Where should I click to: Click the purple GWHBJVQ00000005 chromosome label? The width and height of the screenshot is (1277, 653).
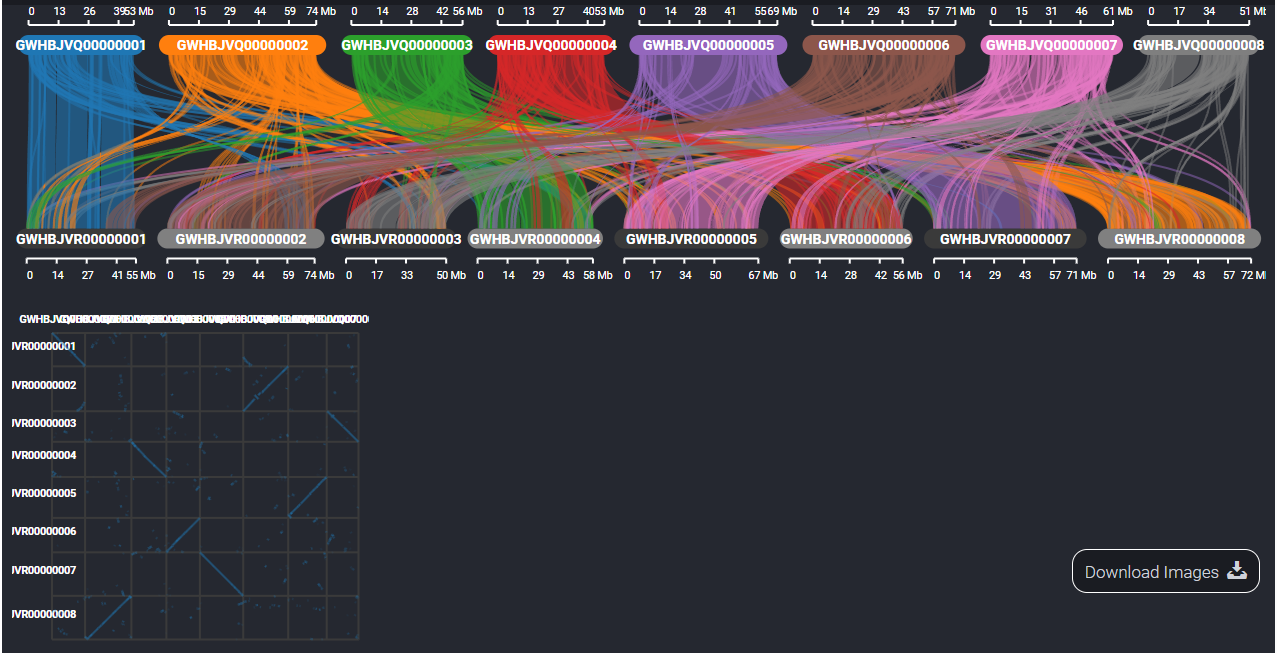[708, 46]
